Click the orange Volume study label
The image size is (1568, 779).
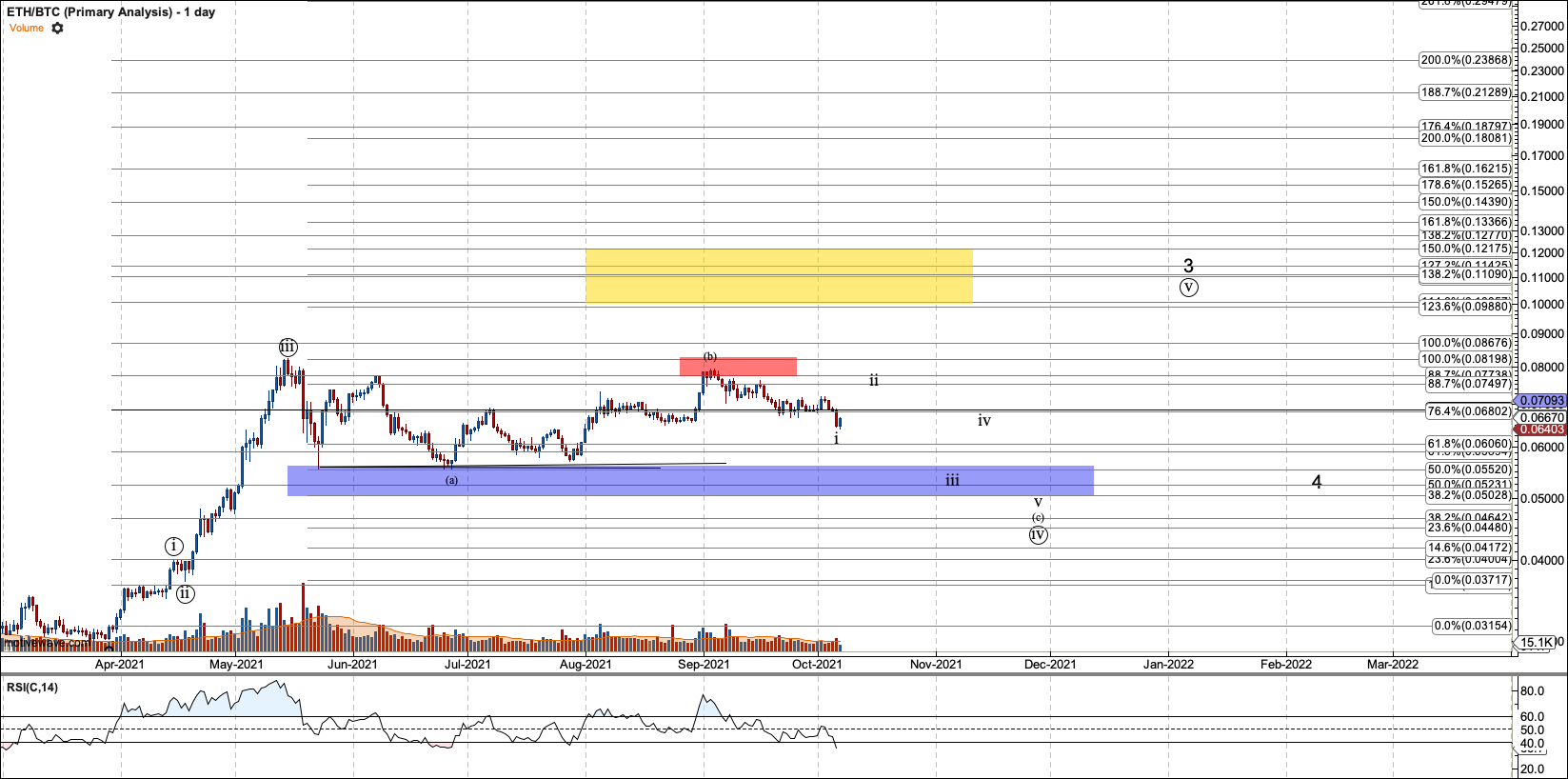[x=27, y=28]
